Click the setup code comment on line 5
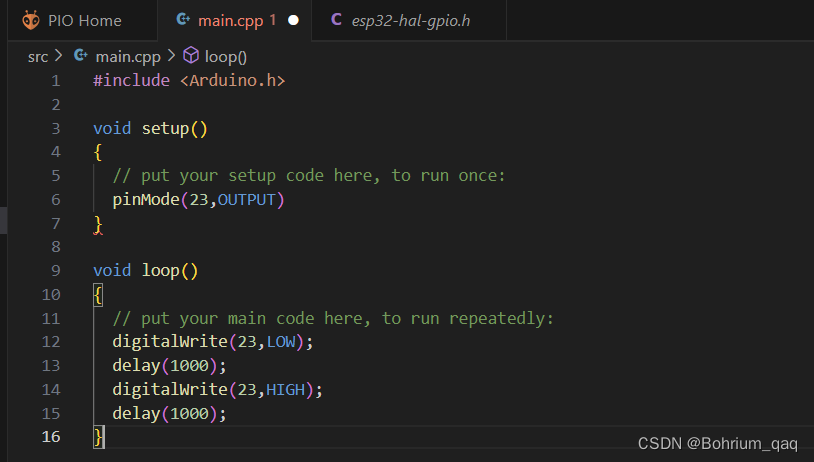814x462 pixels. coord(309,175)
